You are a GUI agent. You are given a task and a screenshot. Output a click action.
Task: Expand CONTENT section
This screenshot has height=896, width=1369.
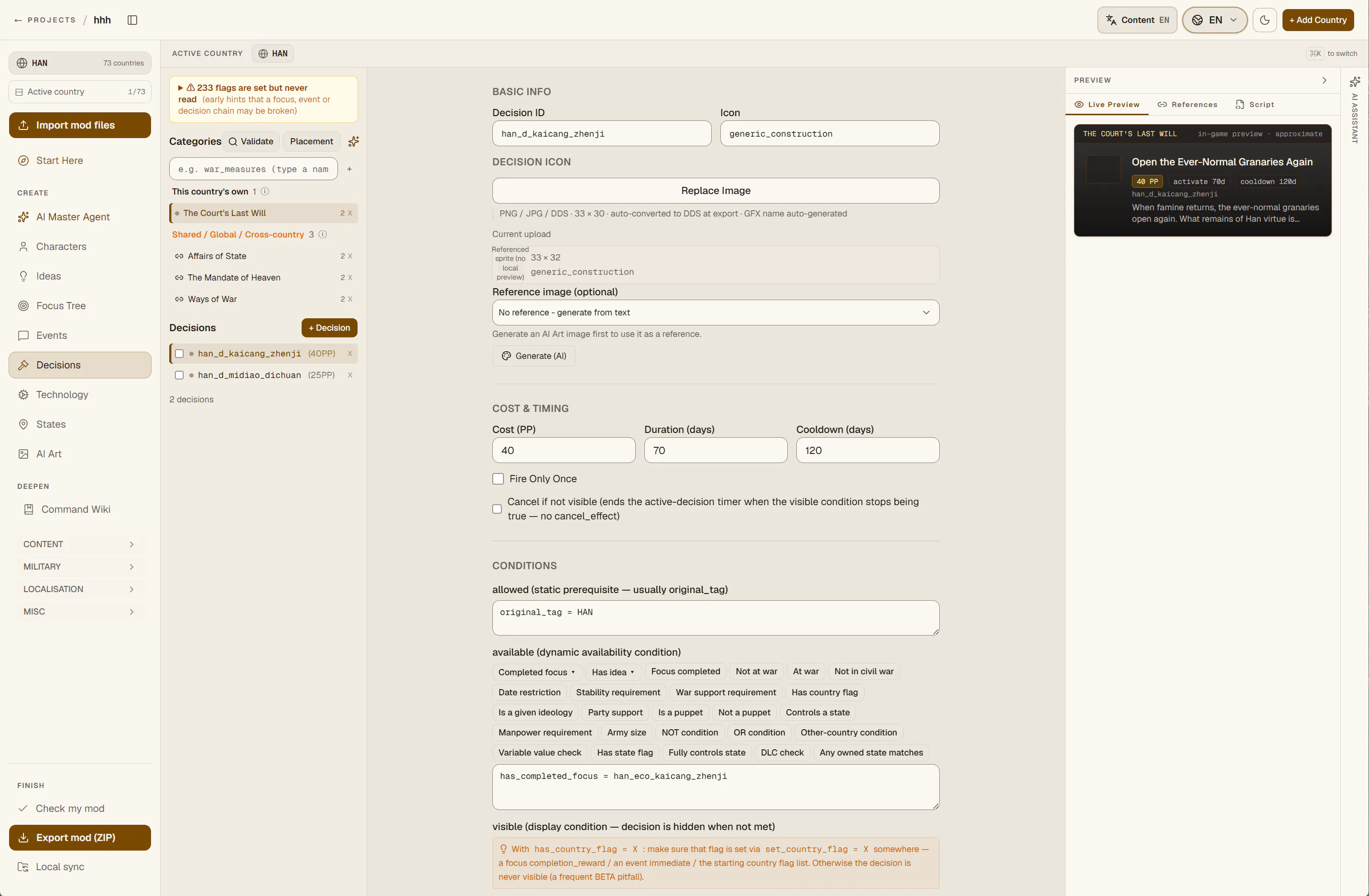(x=80, y=544)
